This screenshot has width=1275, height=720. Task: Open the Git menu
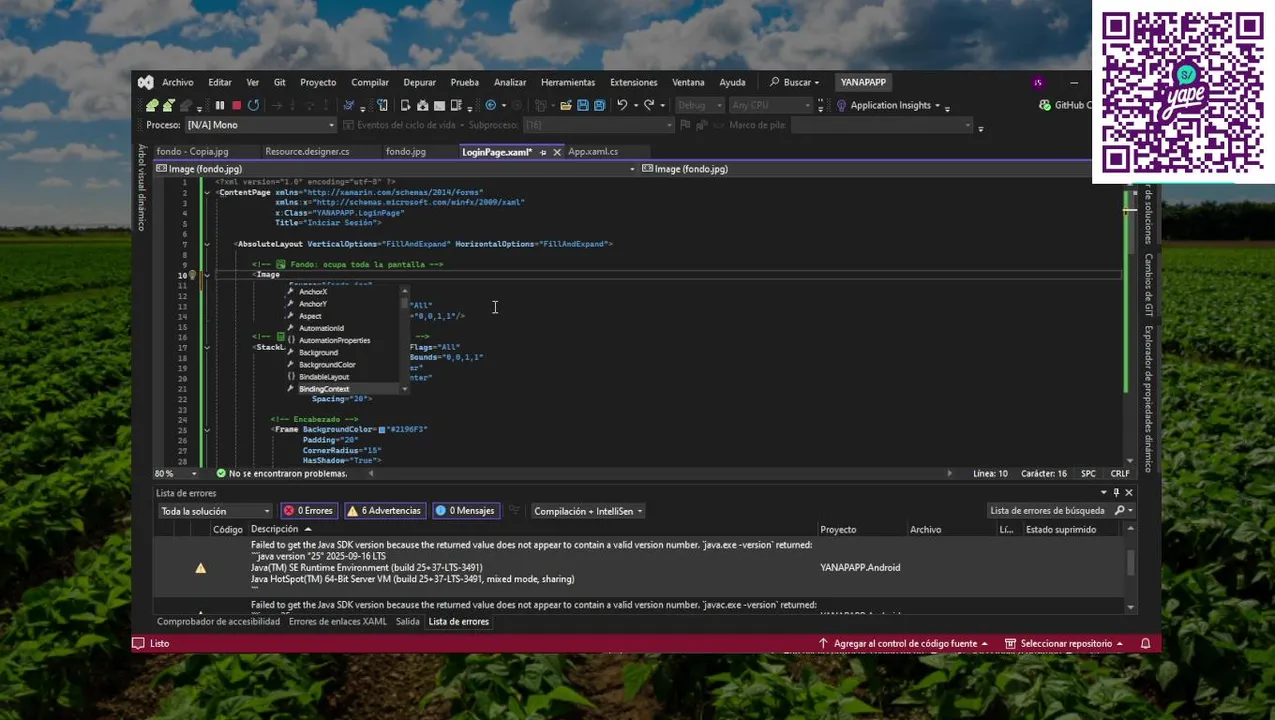click(x=279, y=82)
